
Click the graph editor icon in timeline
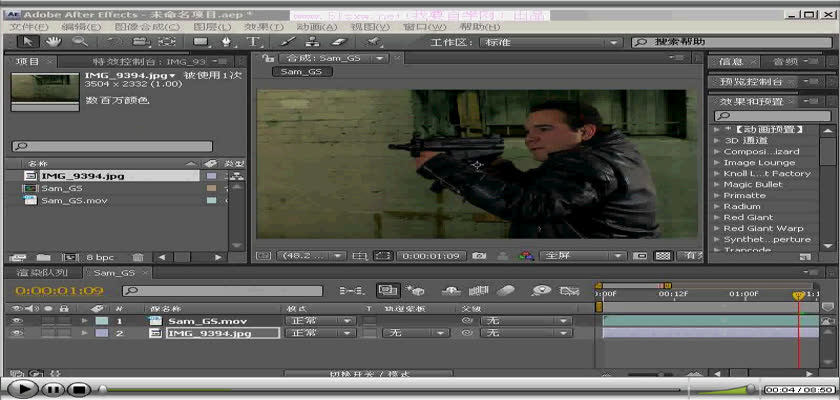point(569,291)
